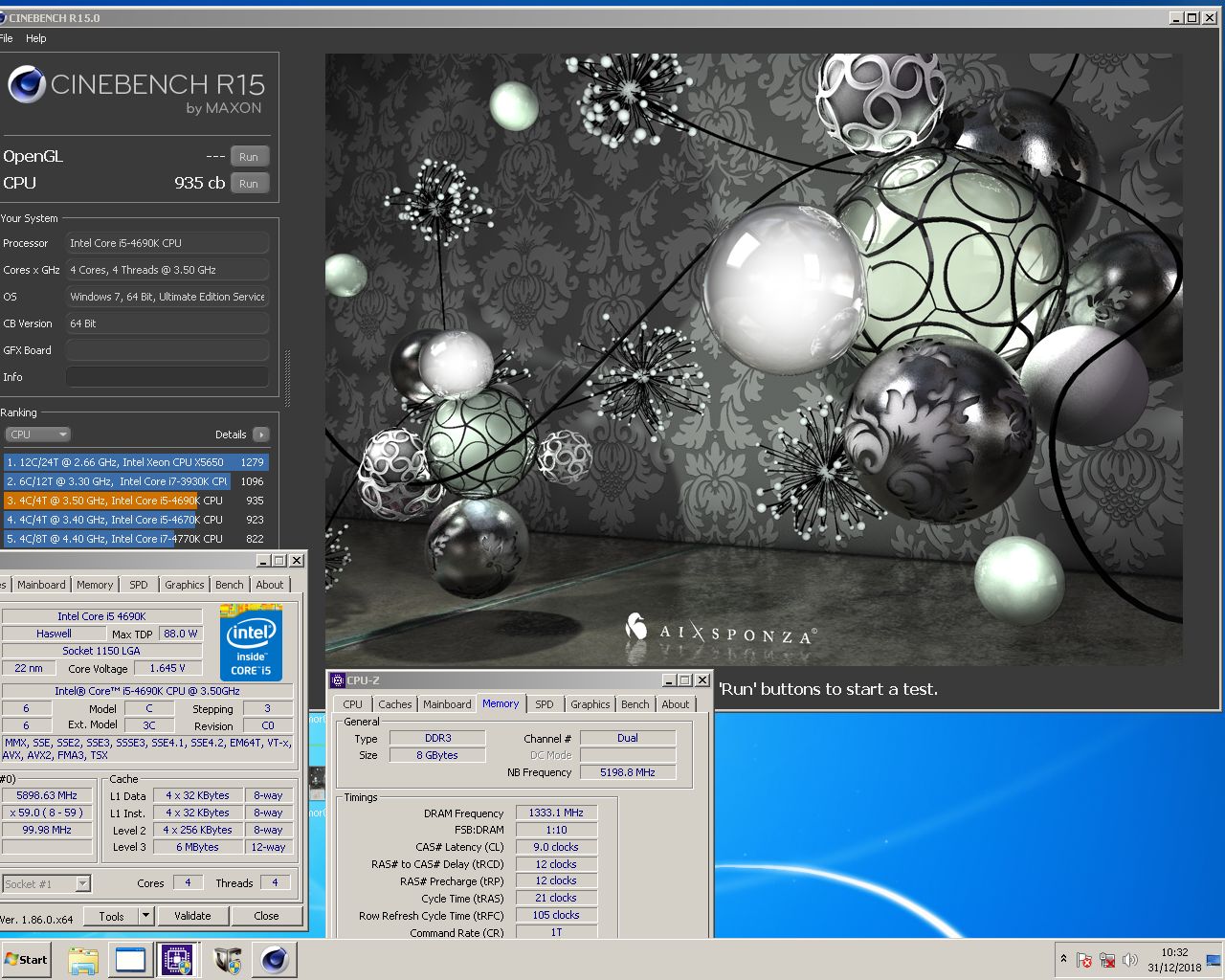Image resolution: width=1225 pixels, height=980 pixels.
Task: Switch to Bench tab in left CPU-Z window
Action: (229, 585)
